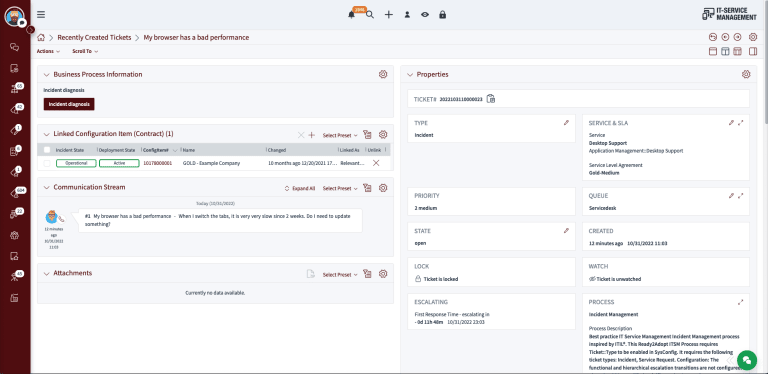Edit Service & SLA with pencil
This screenshot has width=768, height=374.
click(x=731, y=123)
